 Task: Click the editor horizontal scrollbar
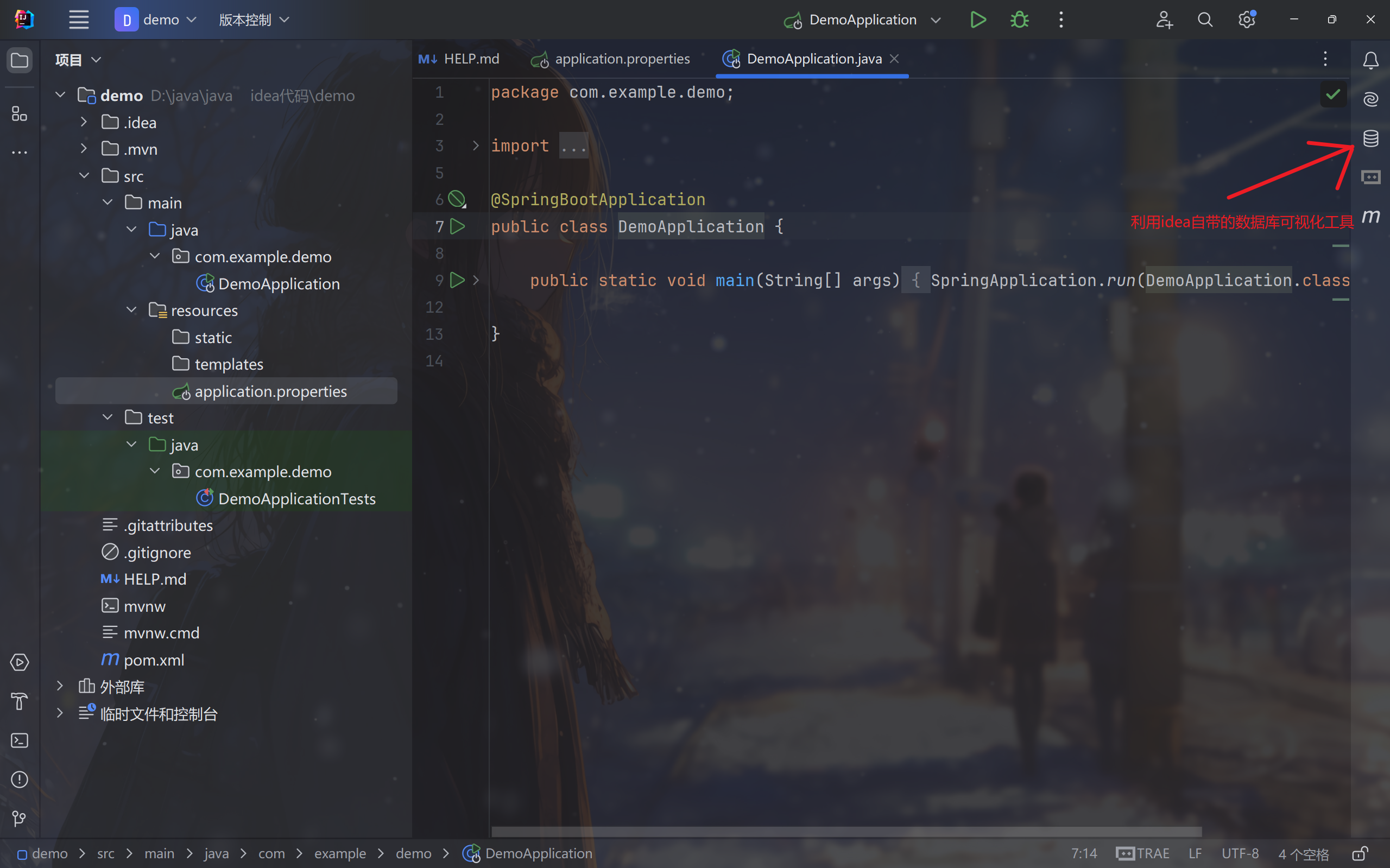tap(846, 831)
